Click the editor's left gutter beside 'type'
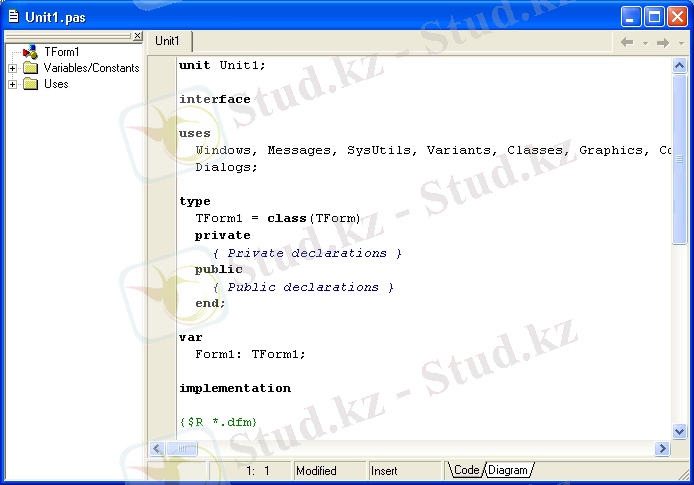Screen dimensions: 694x485 tap(162, 202)
